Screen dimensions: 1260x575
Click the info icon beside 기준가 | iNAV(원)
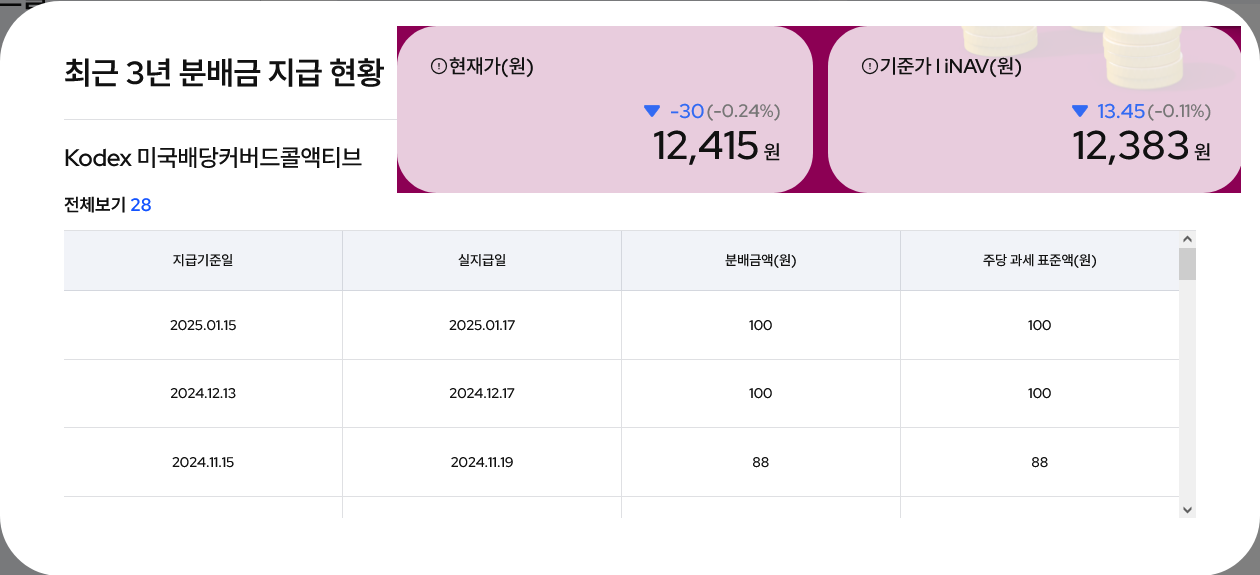869,67
